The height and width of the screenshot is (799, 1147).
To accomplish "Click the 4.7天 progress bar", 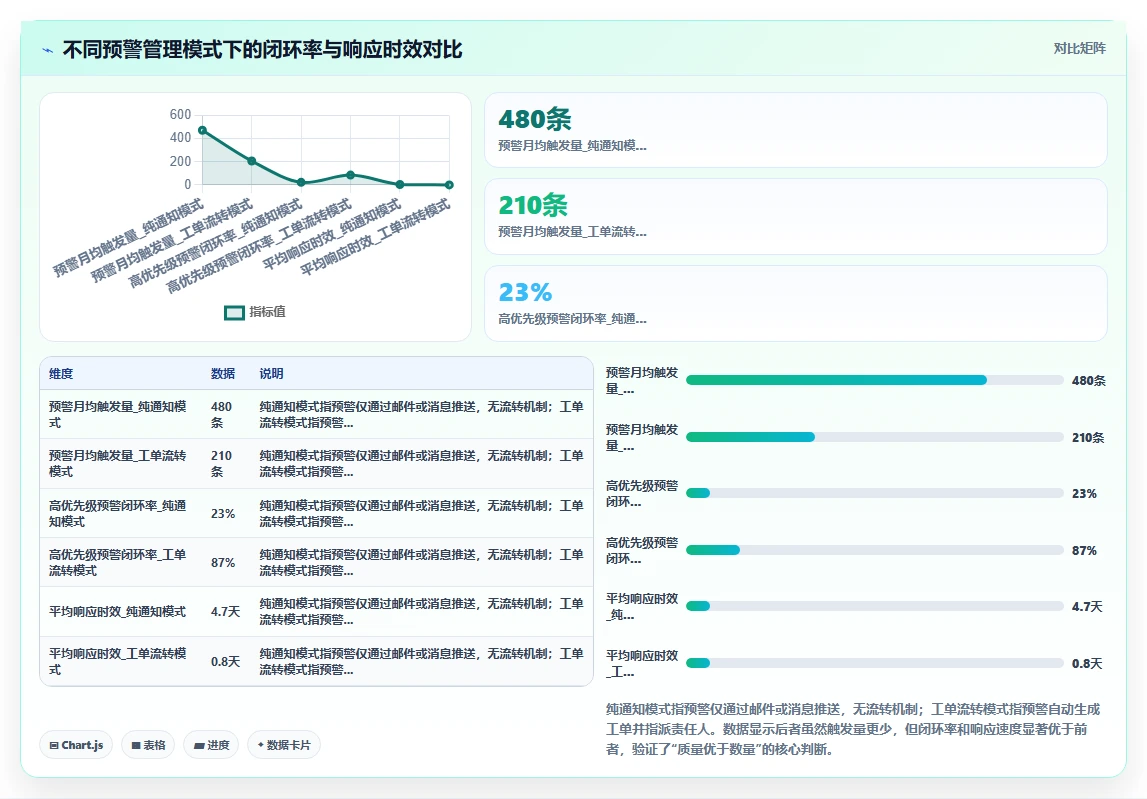I will tap(874, 606).
